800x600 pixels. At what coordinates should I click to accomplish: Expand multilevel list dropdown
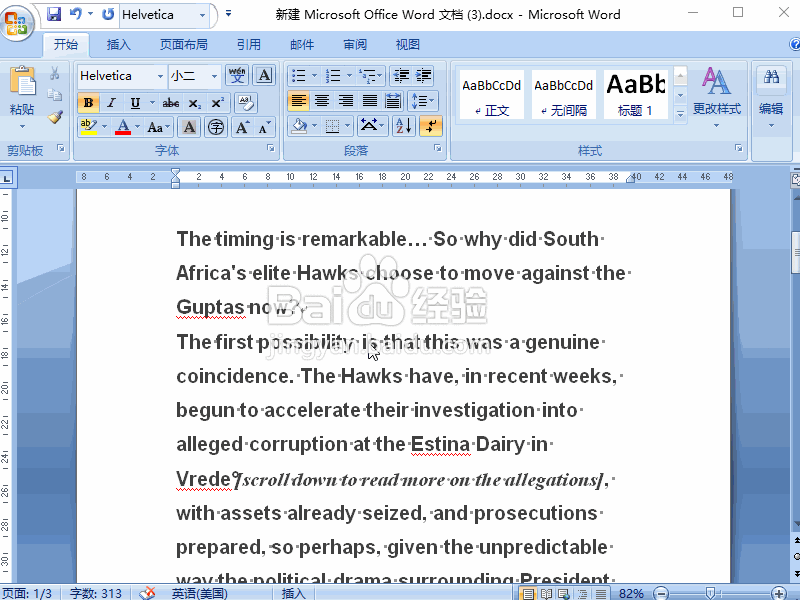(x=380, y=76)
